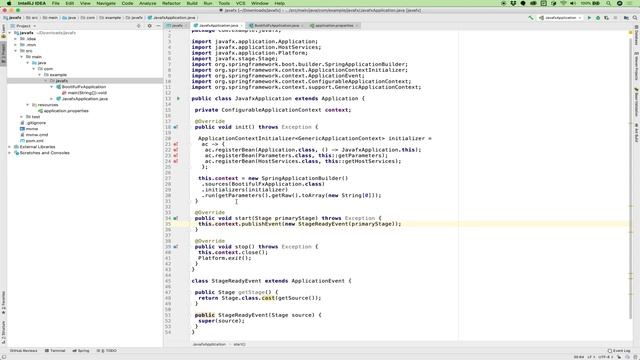This screenshot has width=640, height=360.
Task: Open the Refactor menu
Action: click(x=171, y=3)
